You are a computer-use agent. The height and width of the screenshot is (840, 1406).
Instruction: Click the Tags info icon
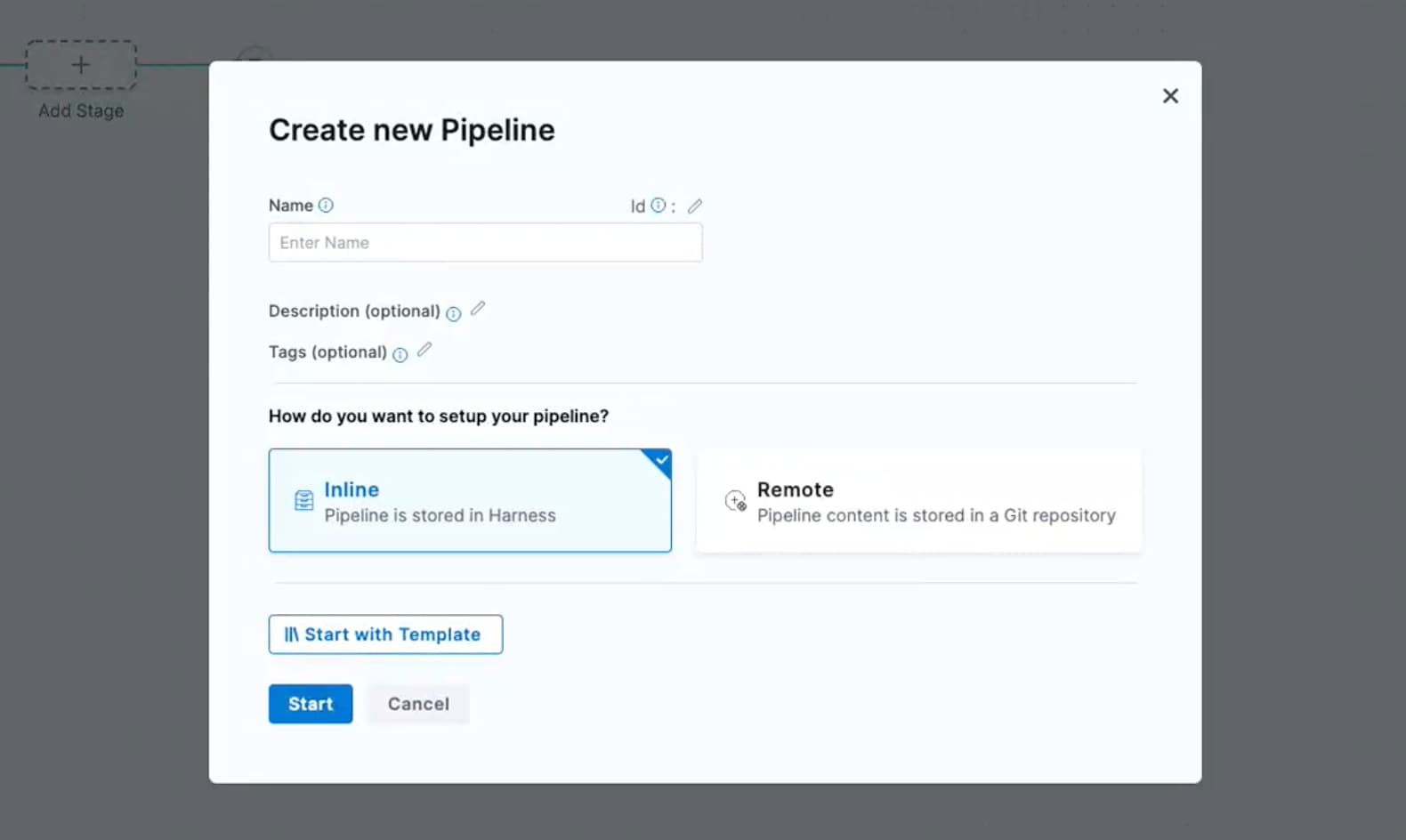point(400,355)
